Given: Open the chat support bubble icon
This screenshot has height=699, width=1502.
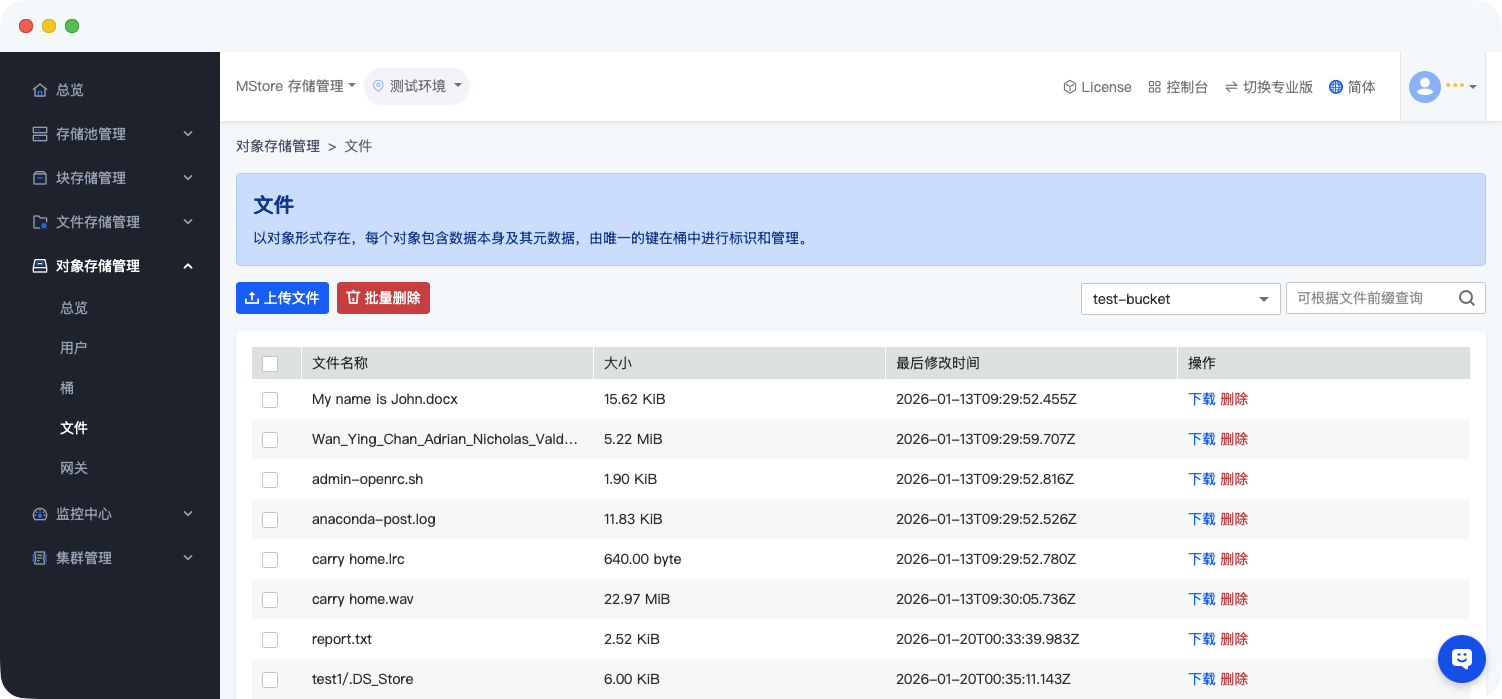Looking at the screenshot, I should (1461, 658).
